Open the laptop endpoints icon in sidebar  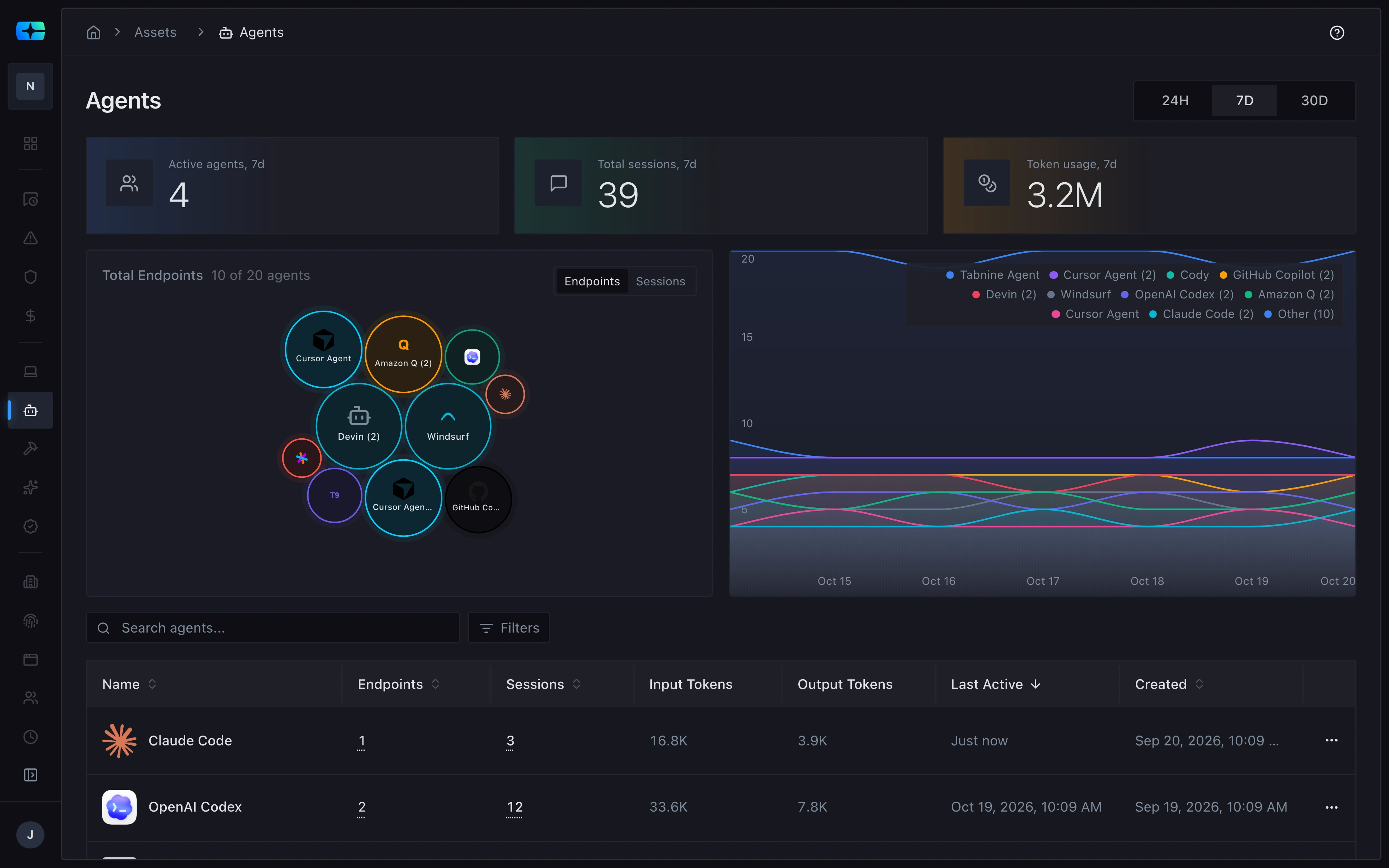pos(30,371)
